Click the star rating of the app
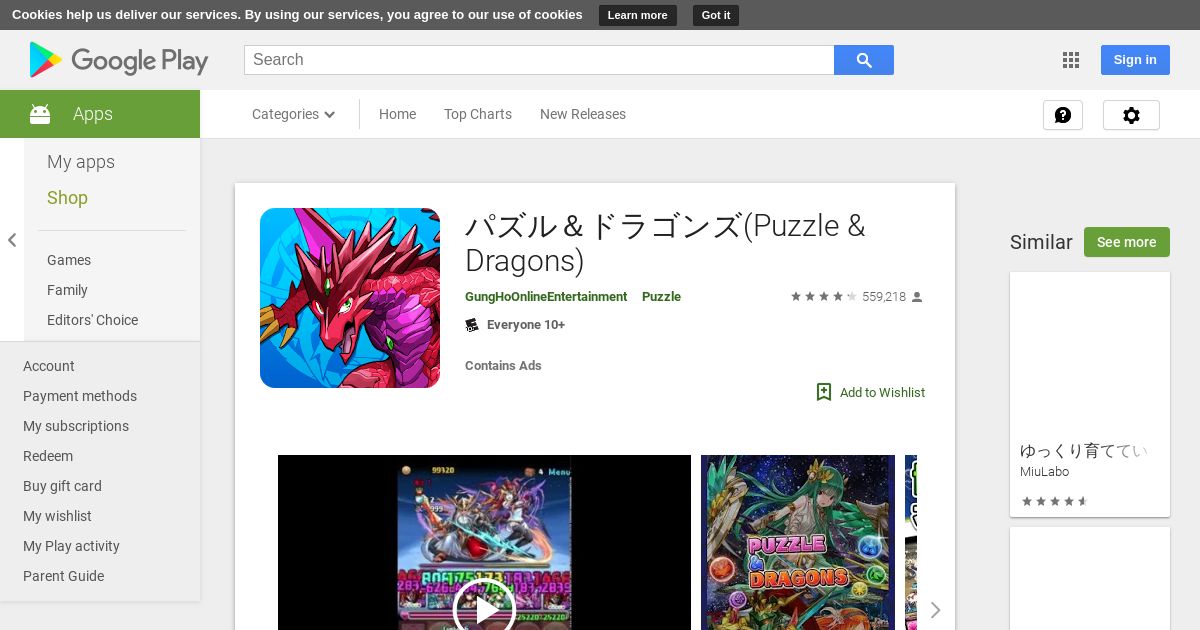 pos(824,297)
